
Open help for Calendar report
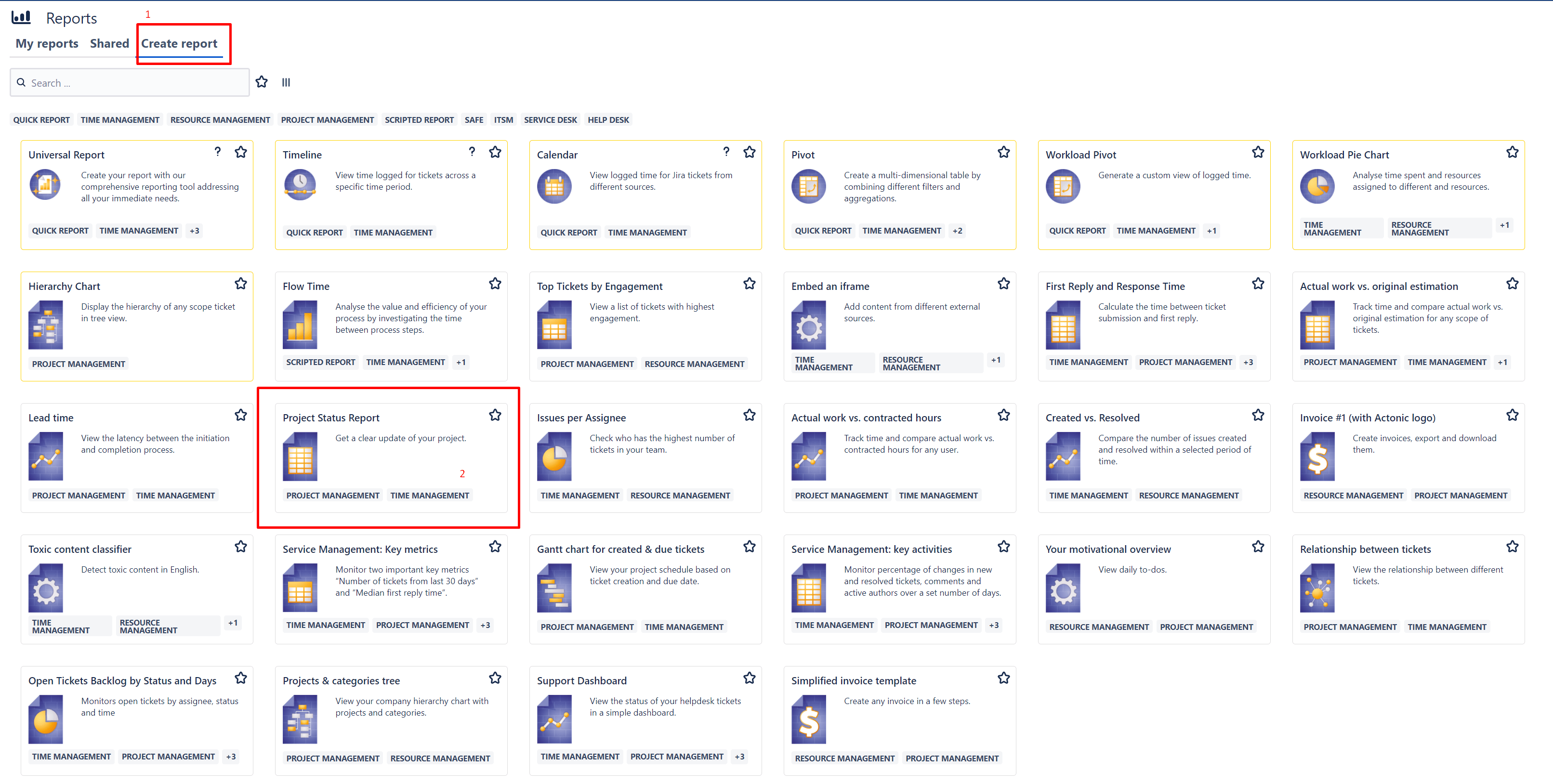(x=726, y=152)
